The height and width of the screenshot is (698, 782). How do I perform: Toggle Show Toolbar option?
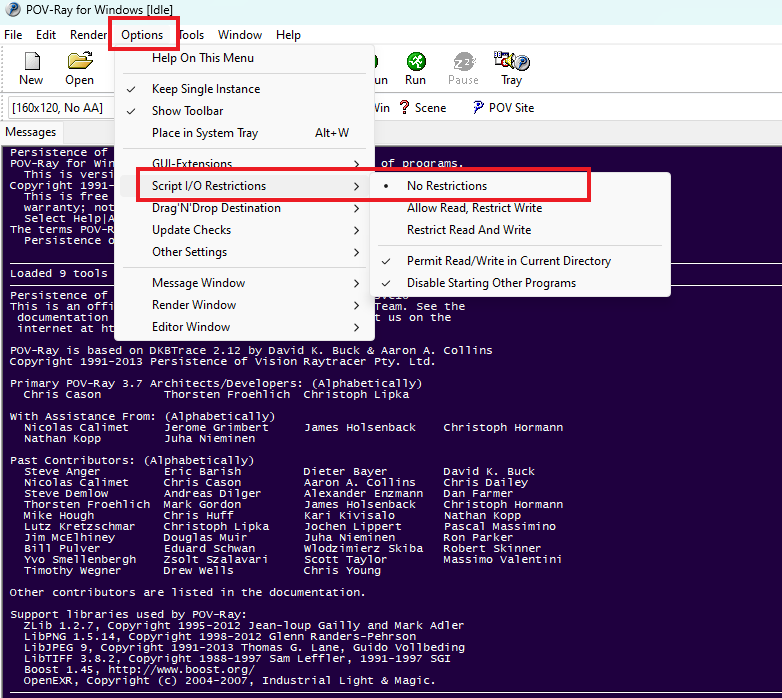(244, 111)
